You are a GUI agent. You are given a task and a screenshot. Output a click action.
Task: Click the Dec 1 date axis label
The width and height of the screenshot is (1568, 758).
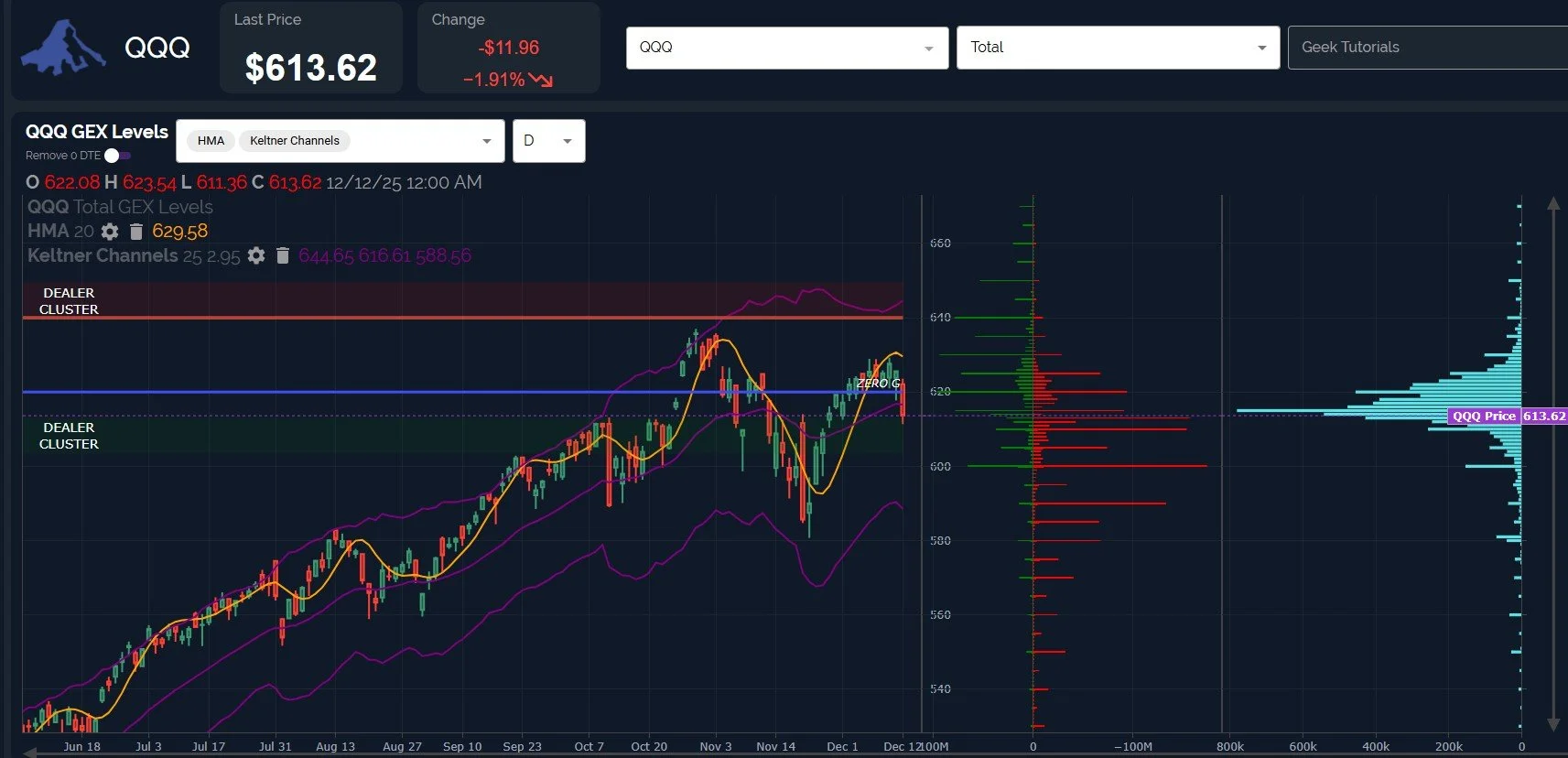click(842, 746)
